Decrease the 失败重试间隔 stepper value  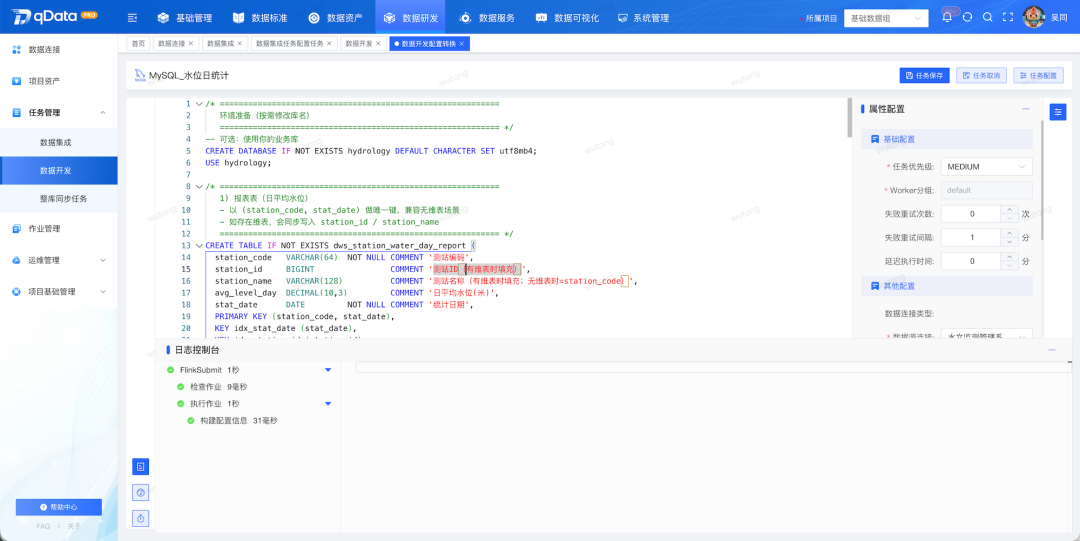tap(1010, 242)
